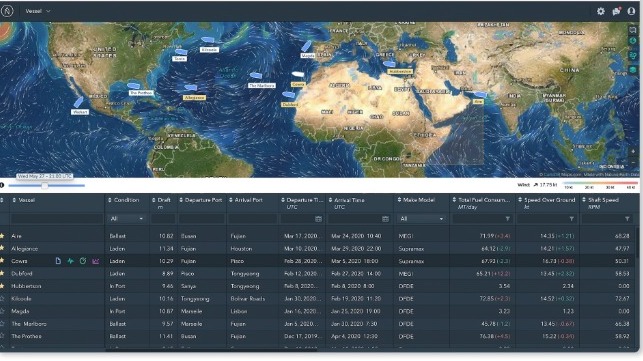Screen dimensions: 643x361
Task: Click the map legend icon at top of map sidebar
Action: coord(633,30)
